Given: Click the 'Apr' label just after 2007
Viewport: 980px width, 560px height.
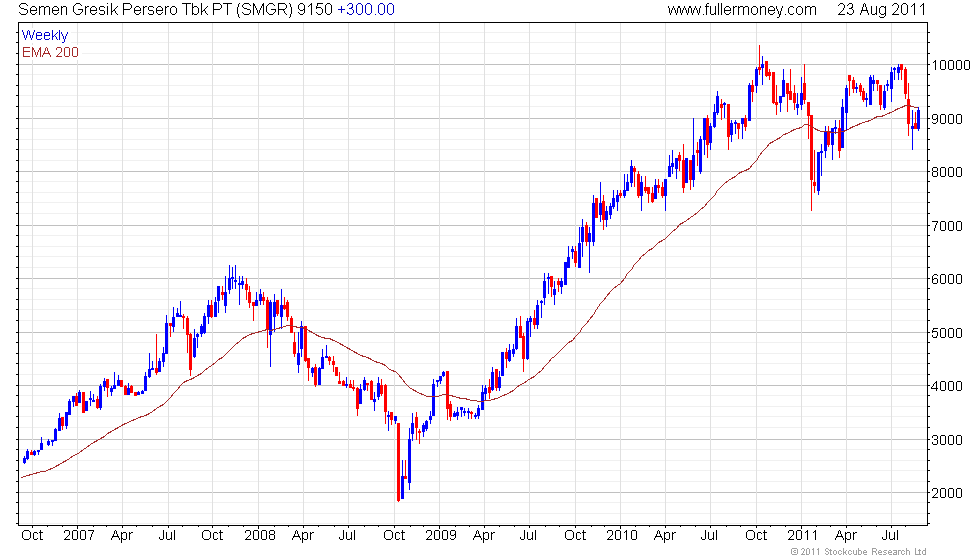Looking at the screenshot, I should pos(122,536).
